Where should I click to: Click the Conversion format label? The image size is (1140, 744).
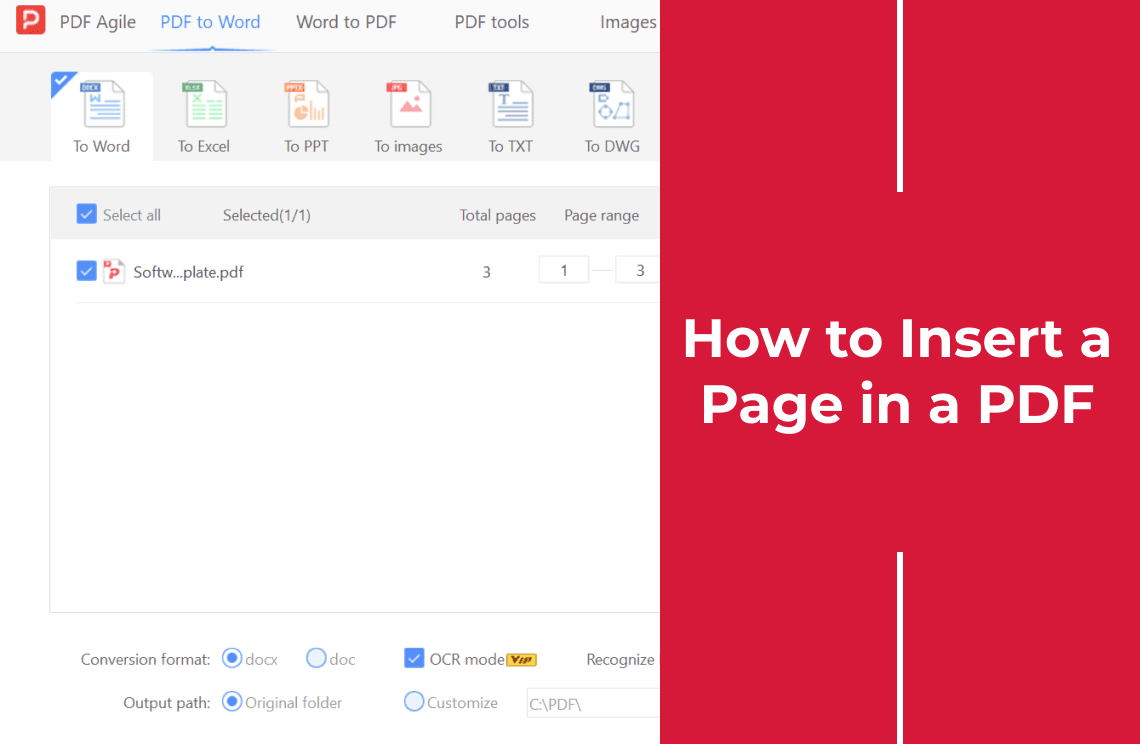145,660
